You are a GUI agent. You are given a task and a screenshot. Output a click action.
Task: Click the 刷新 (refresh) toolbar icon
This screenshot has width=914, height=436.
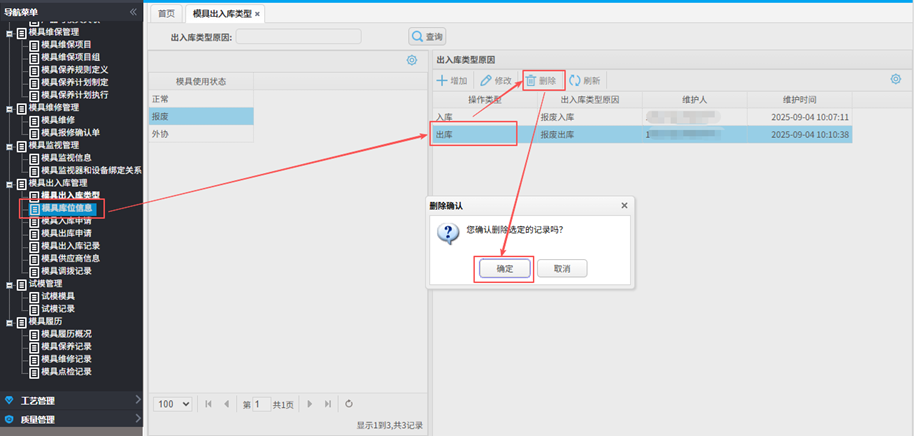(575, 80)
